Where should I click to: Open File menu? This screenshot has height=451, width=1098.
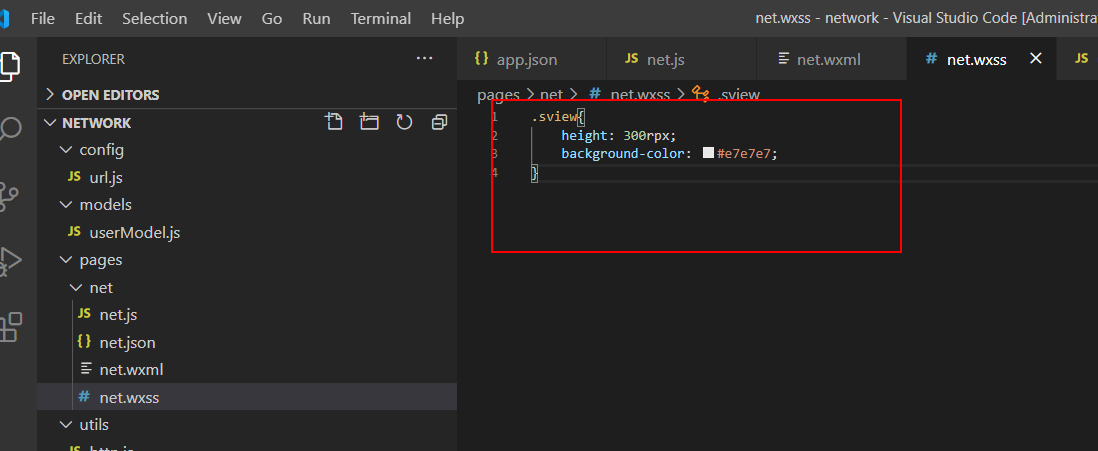coord(43,19)
